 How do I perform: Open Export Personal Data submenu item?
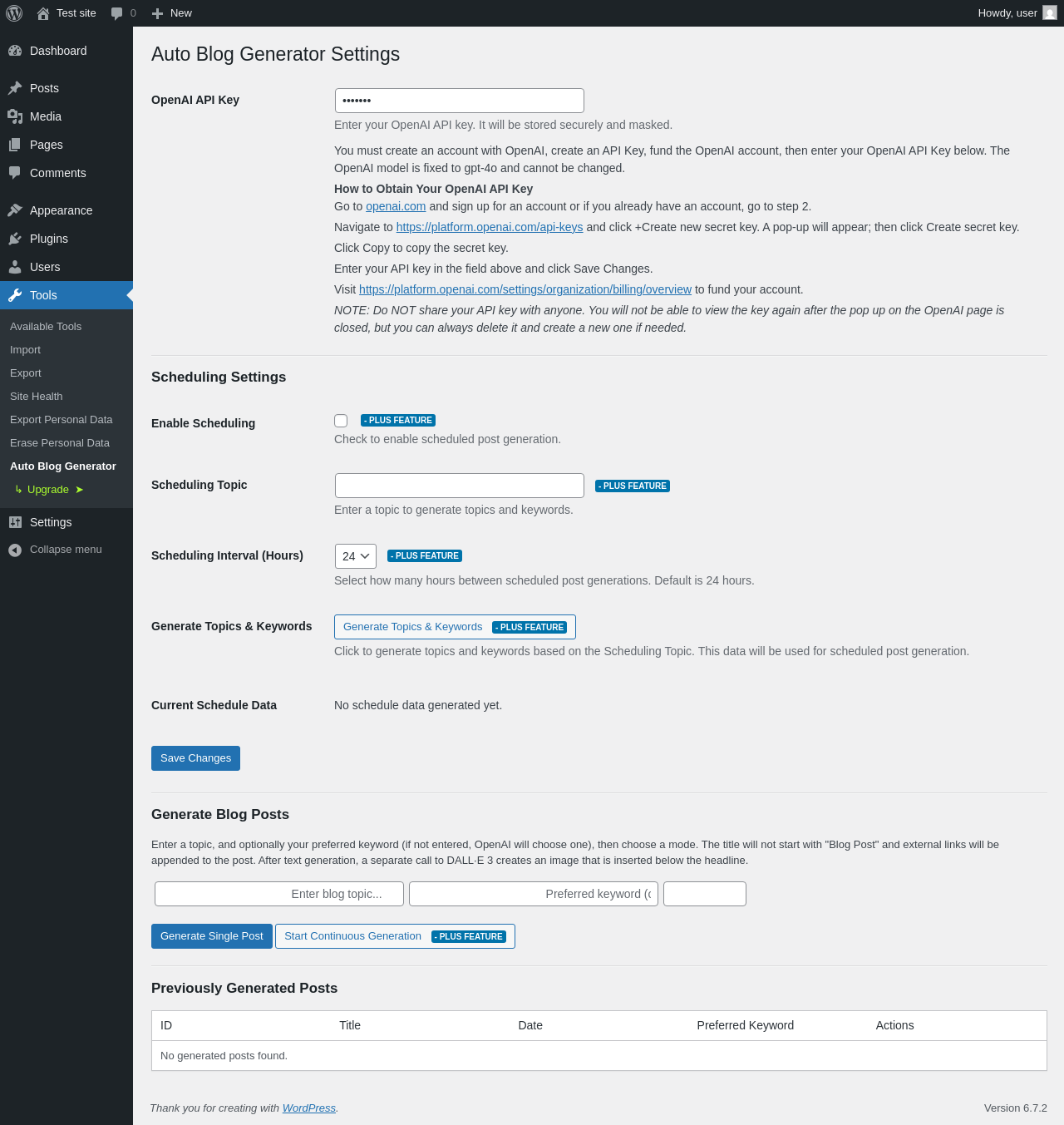[62, 420]
